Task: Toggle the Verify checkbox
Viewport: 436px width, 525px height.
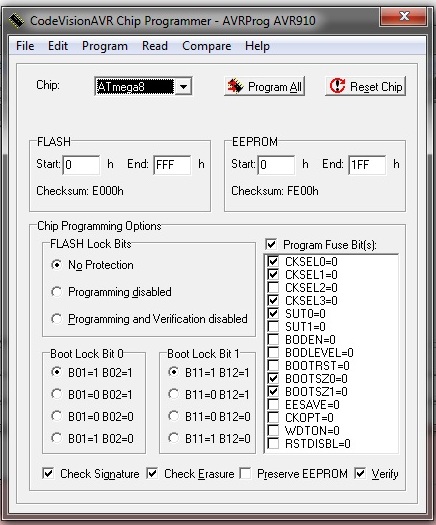Action: pyautogui.click(x=360, y=473)
